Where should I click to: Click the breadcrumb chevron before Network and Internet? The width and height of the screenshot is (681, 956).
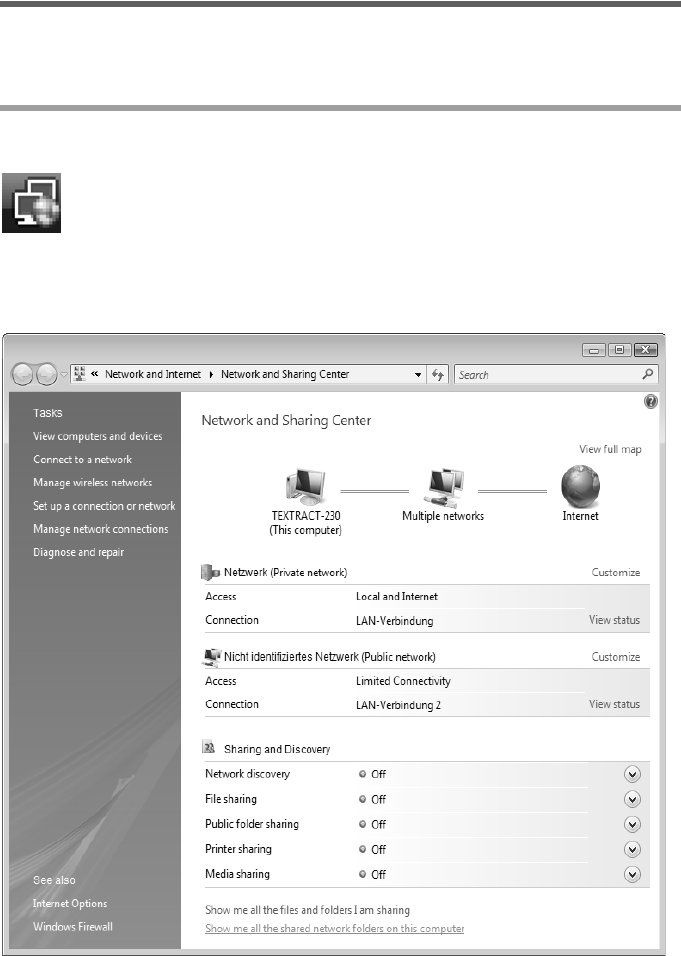(94, 374)
